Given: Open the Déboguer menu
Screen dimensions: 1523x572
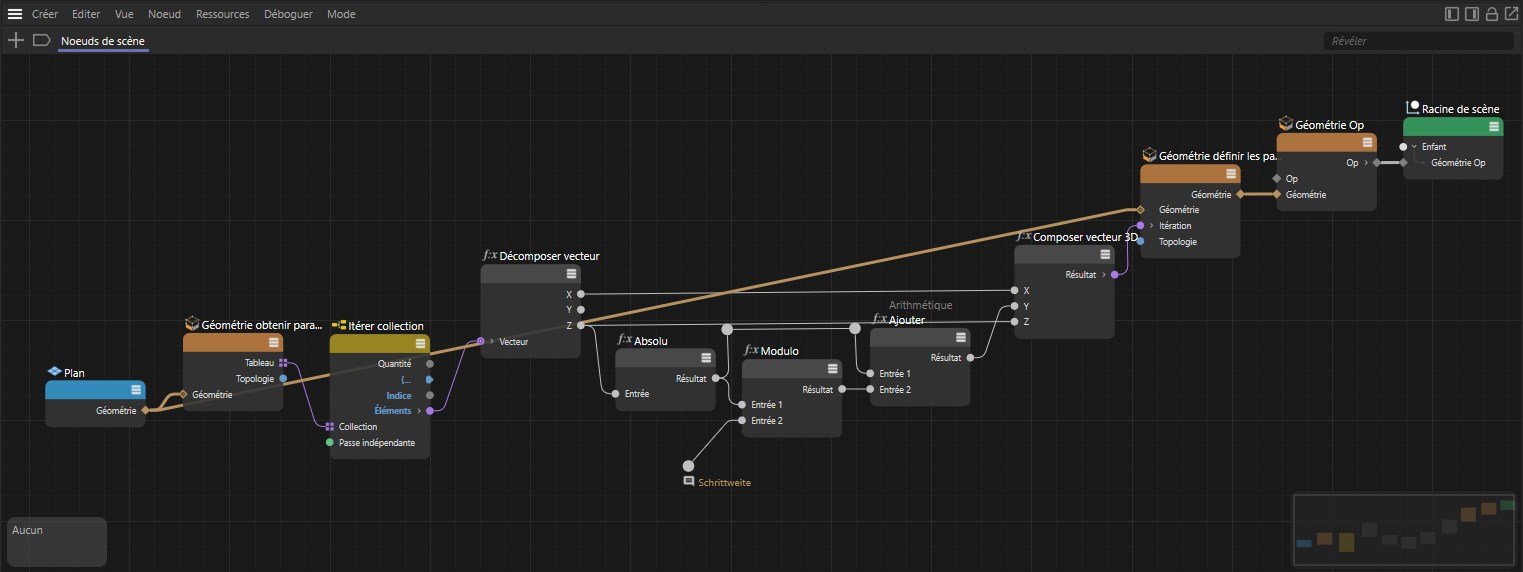Looking at the screenshot, I should point(288,14).
